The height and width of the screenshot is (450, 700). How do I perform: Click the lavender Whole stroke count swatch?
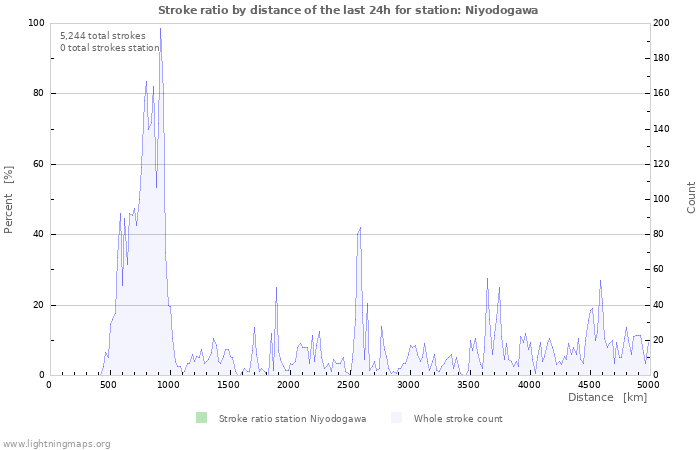[x=397, y=418]
